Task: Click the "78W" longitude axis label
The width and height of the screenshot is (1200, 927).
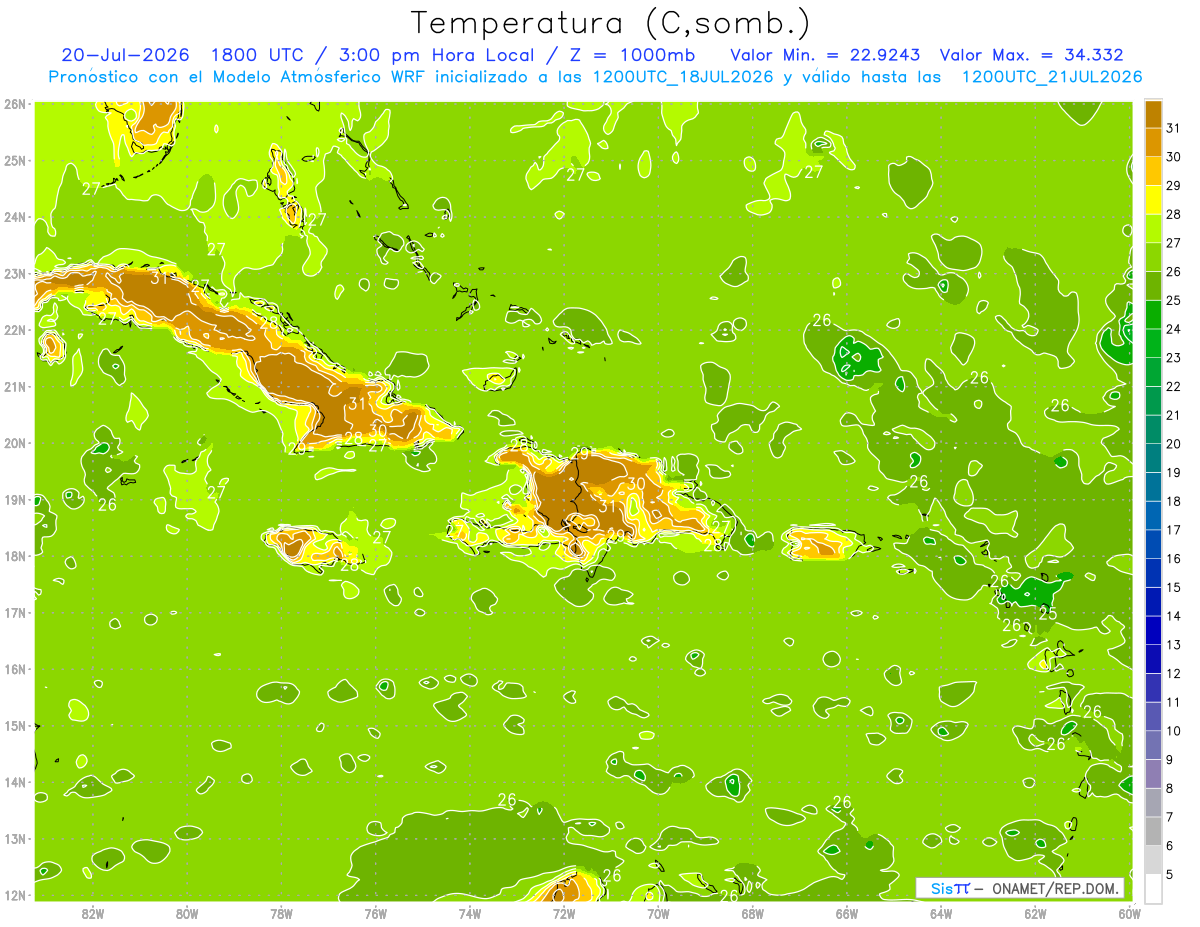Action: click(x=281, y=912)
